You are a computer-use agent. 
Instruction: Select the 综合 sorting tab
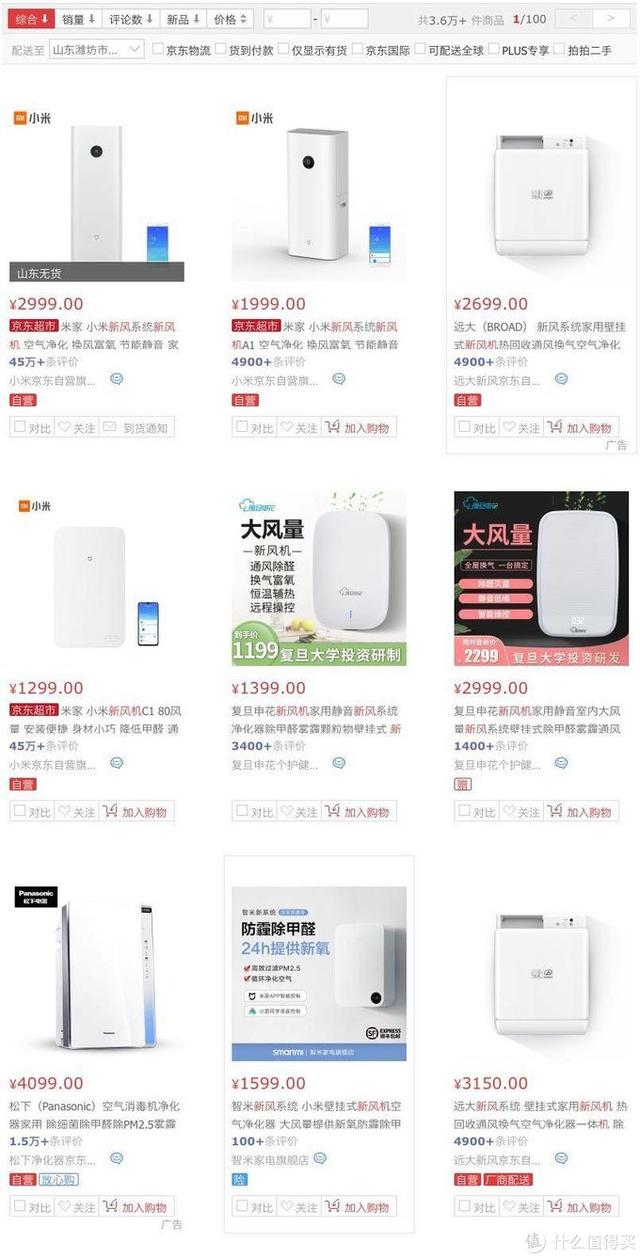point(30,19)
